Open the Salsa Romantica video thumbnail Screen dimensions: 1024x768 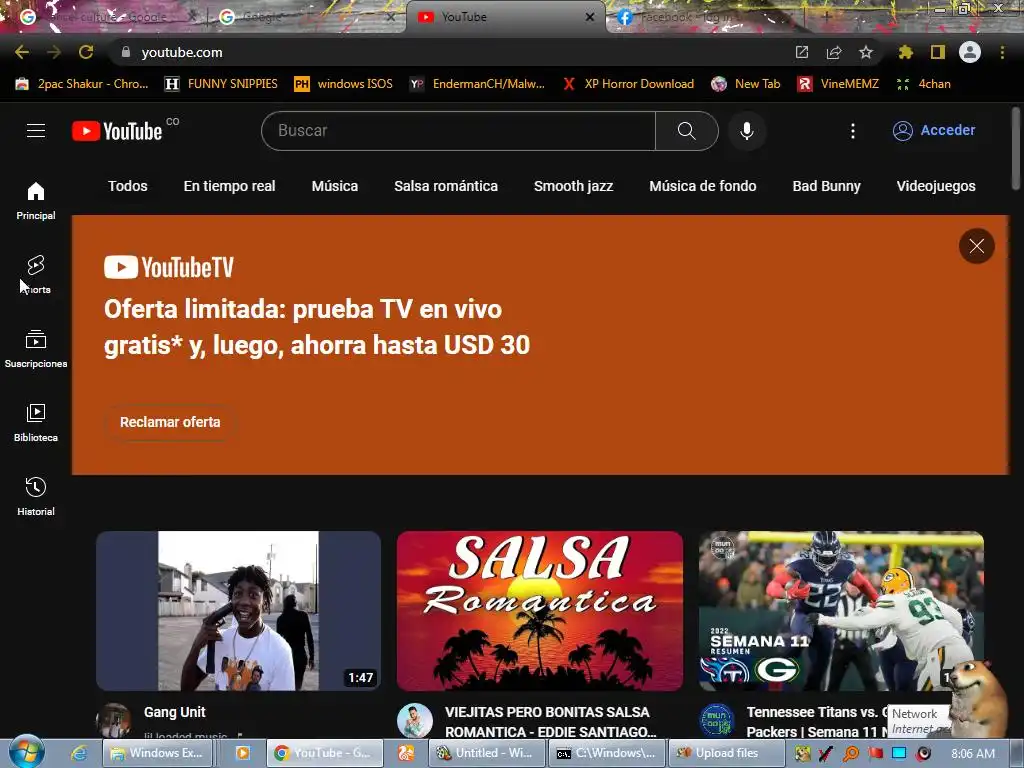click(540, 611)
